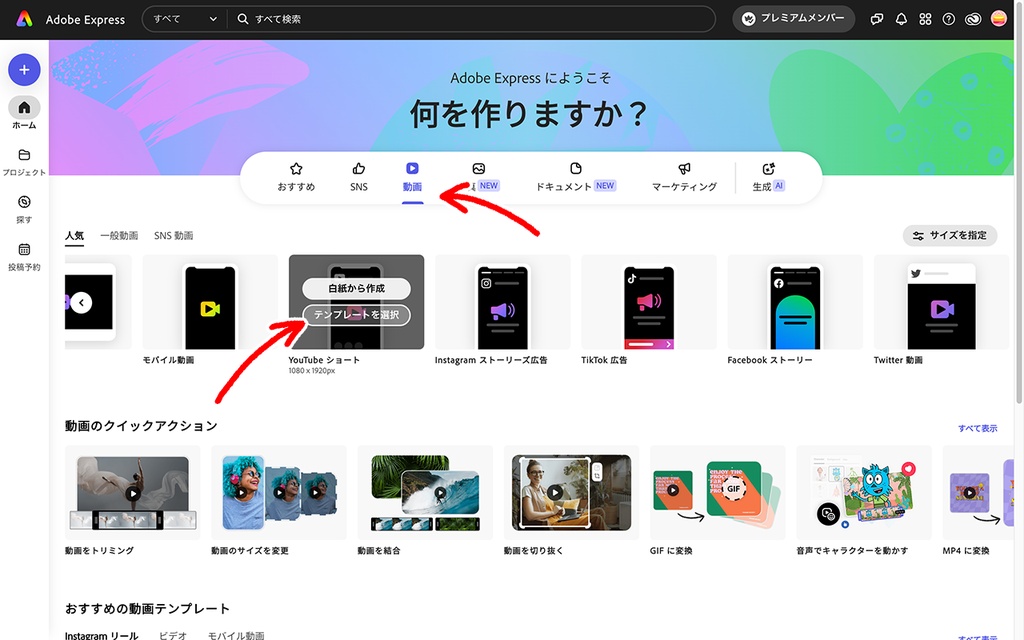Screen dimensions: 1024x640
Task: Open GIF に変換 quick action
Action: (x=718, y=501)
